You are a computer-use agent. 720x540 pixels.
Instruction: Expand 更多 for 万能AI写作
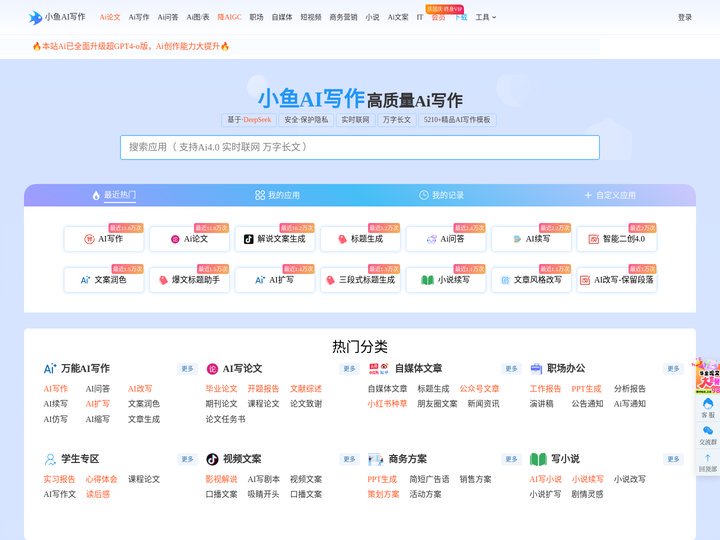(x=187, y=369)
